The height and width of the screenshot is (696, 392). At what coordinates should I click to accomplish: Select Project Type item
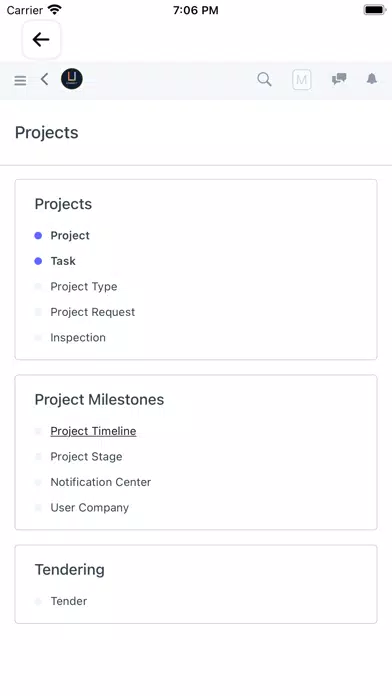84,287
